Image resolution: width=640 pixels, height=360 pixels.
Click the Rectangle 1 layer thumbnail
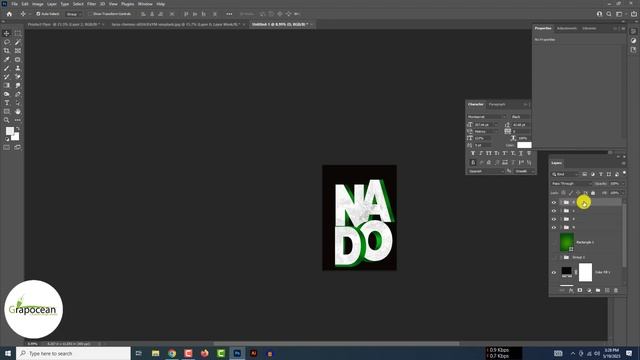click(567, 242)
